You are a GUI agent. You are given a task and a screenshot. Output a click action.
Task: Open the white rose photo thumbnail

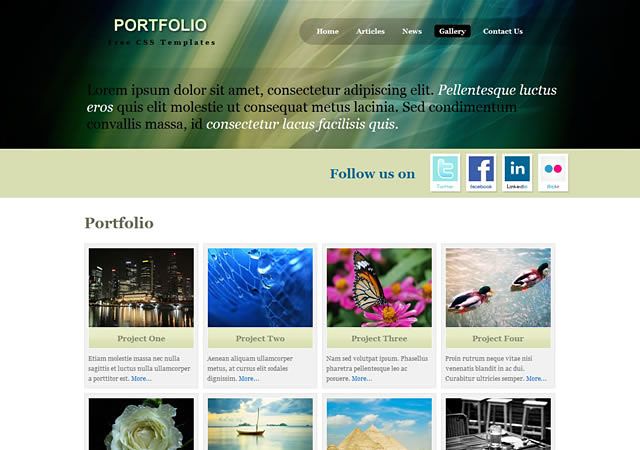[x=141, y=424]
